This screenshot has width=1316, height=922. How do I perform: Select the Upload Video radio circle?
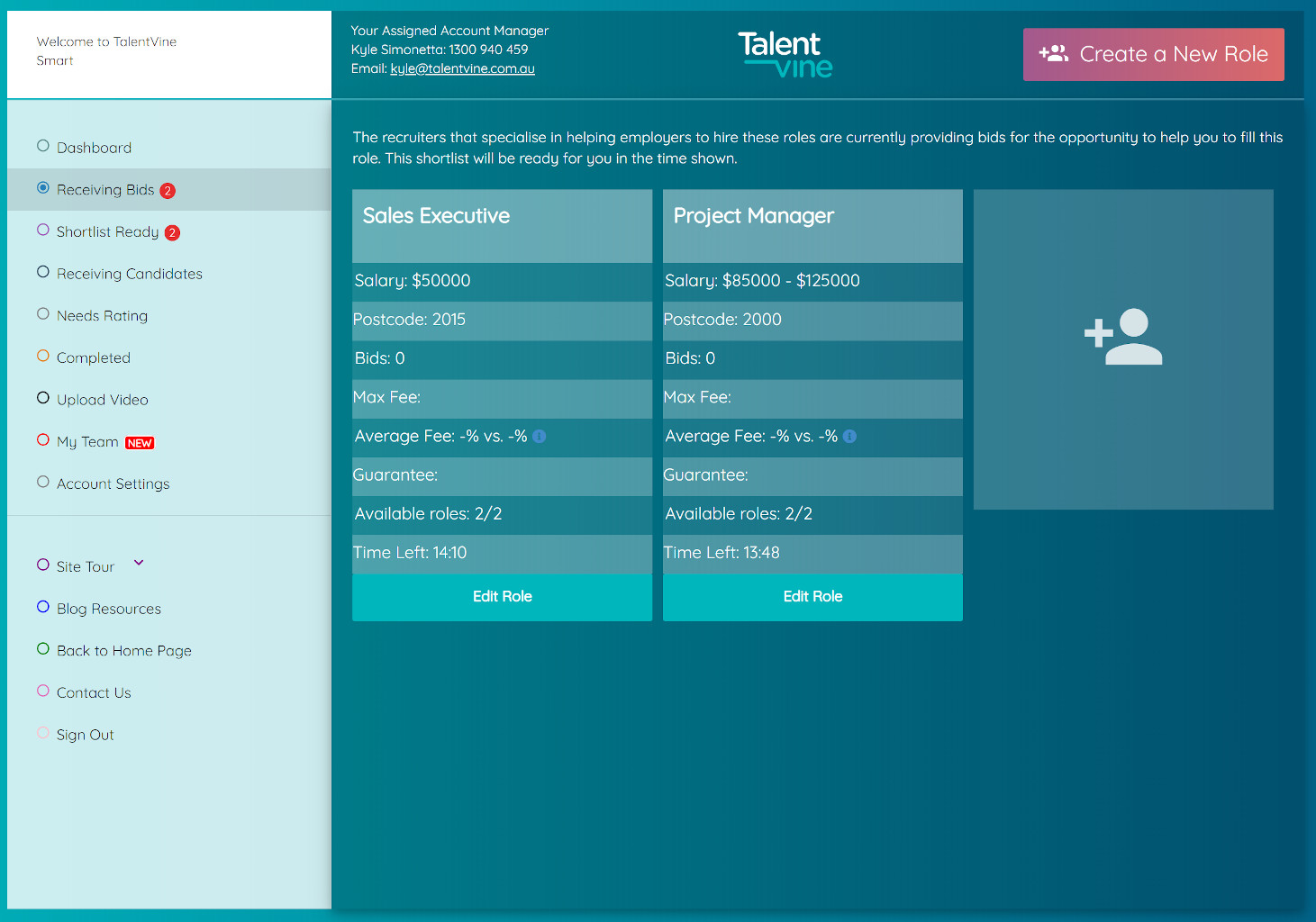click(43, 398)
